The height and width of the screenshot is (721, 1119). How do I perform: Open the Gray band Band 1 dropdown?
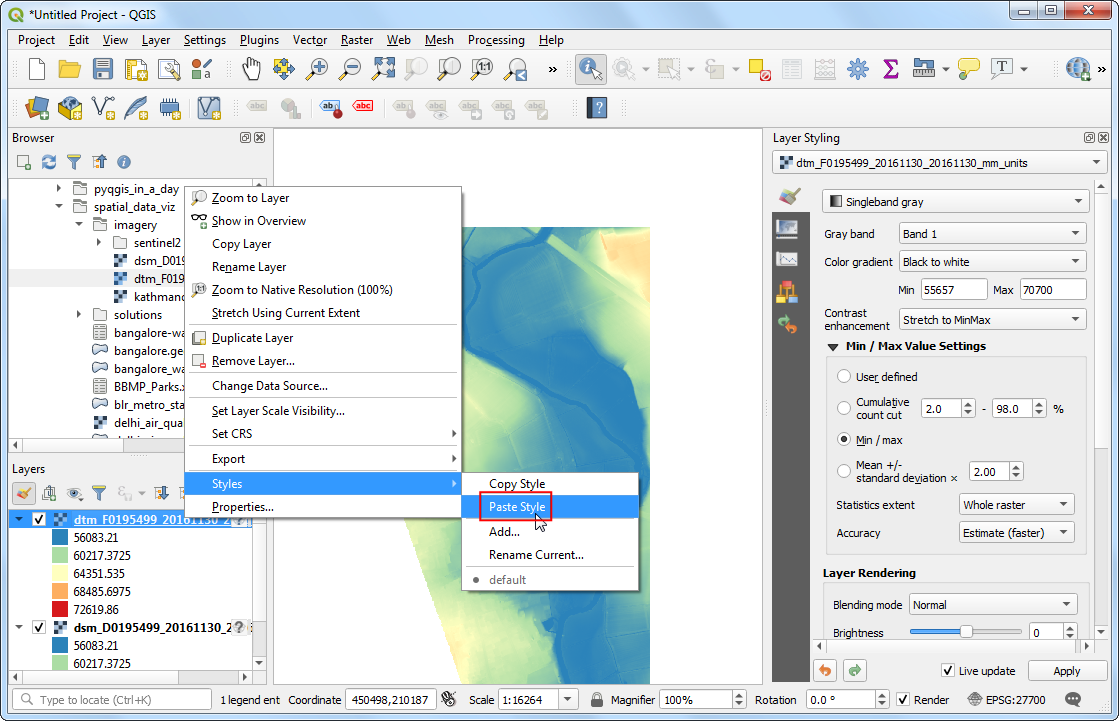tap(993, 233)
